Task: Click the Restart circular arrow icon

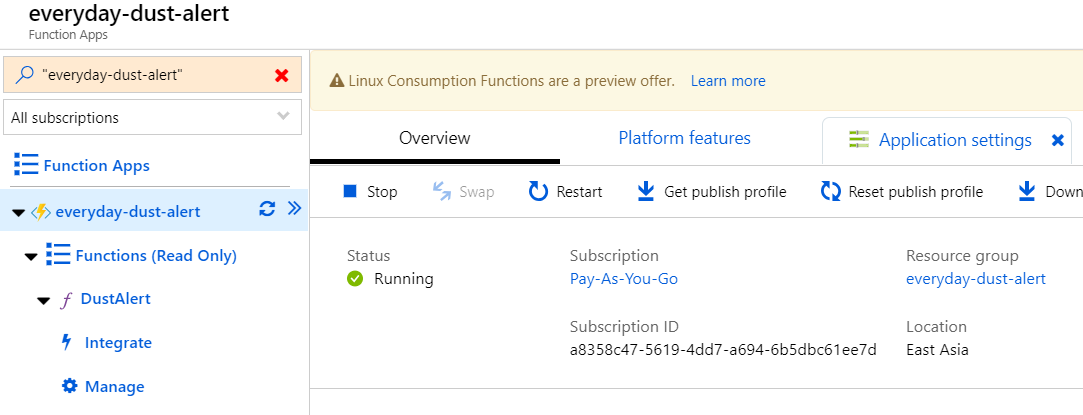Action: [538, 191]
